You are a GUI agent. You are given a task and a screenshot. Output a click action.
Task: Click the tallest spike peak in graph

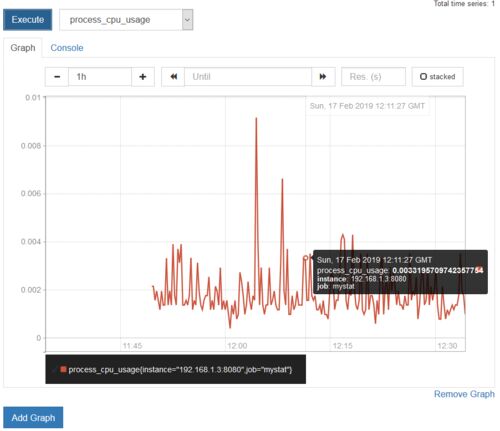coord(256,118)
